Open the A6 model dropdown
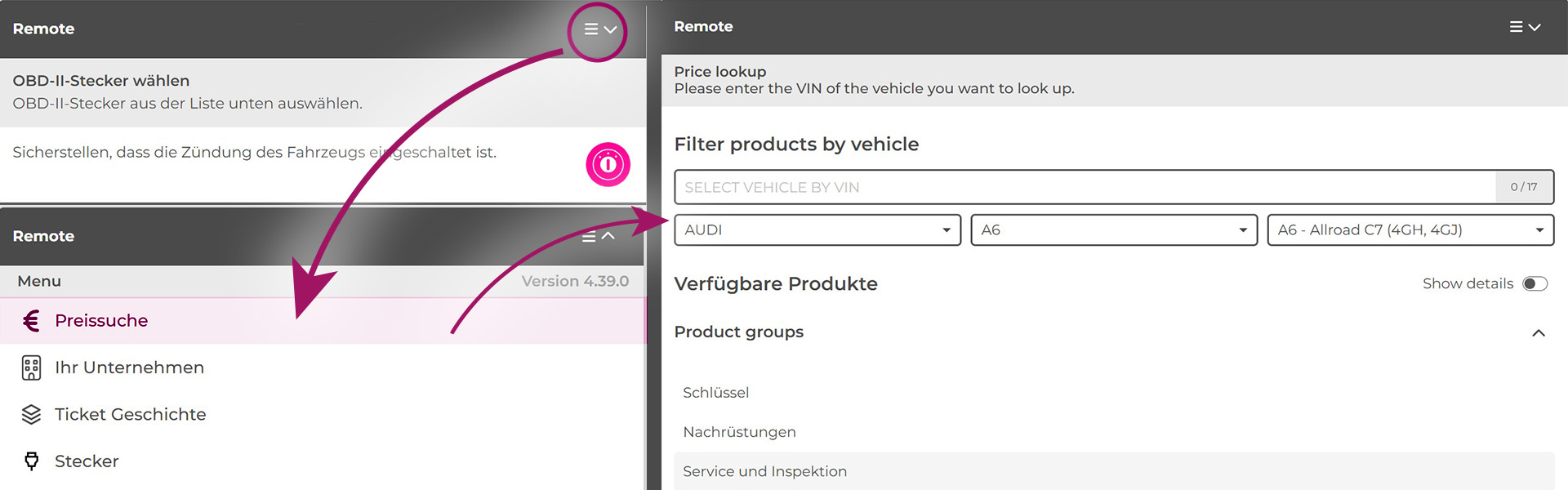 1113,230
